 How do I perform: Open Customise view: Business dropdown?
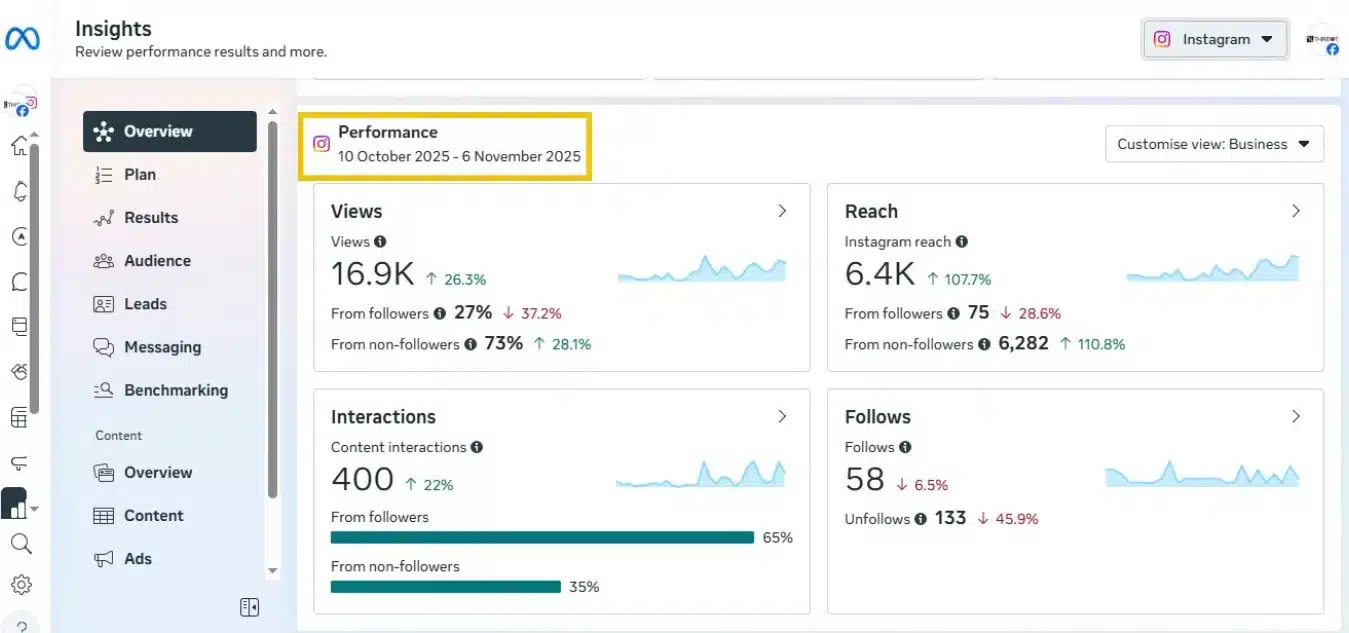tap(1214, 144)
